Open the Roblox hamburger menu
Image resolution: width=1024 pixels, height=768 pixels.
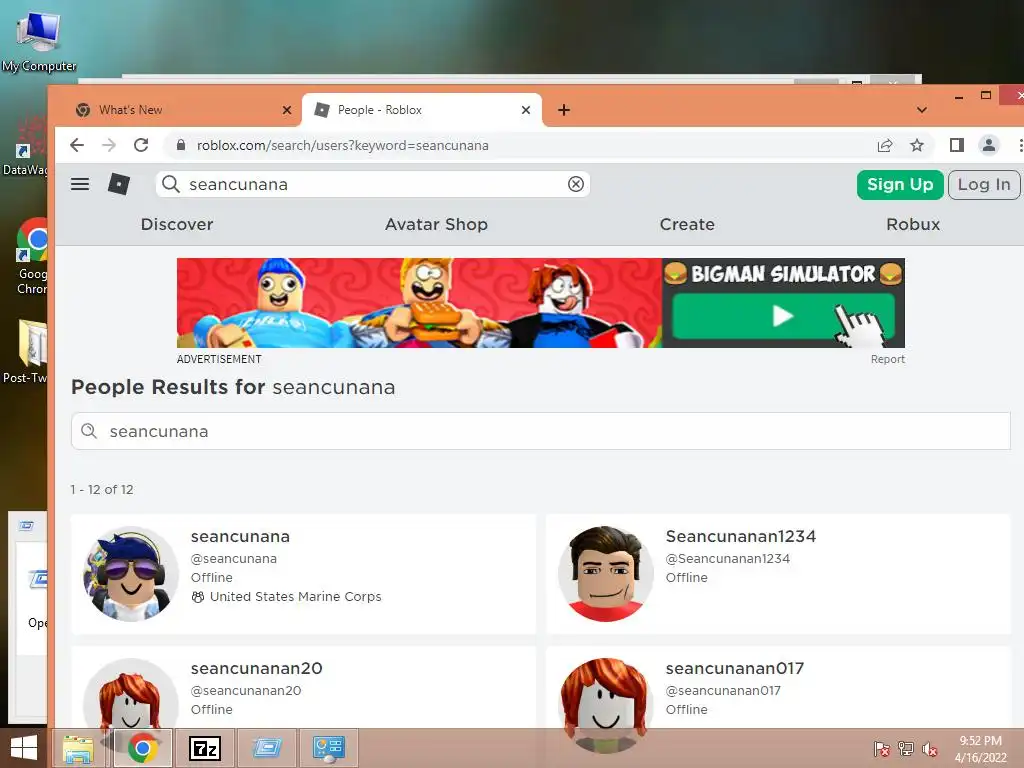pos(80,184)
